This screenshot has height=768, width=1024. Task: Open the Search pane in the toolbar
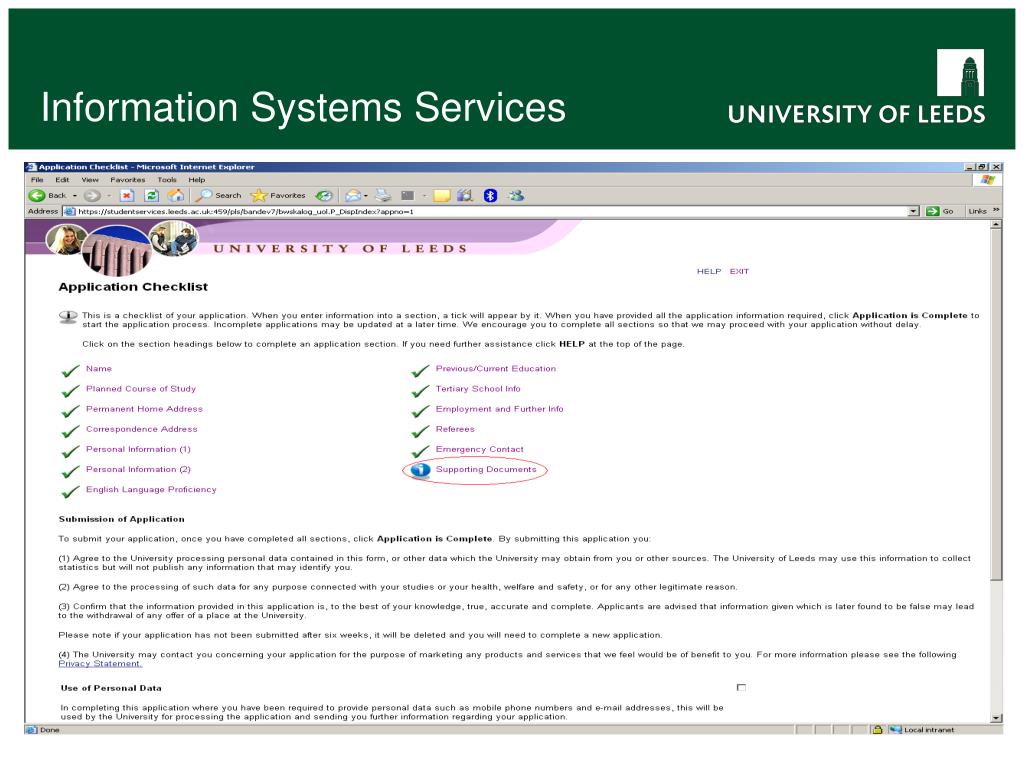point(219,195)
